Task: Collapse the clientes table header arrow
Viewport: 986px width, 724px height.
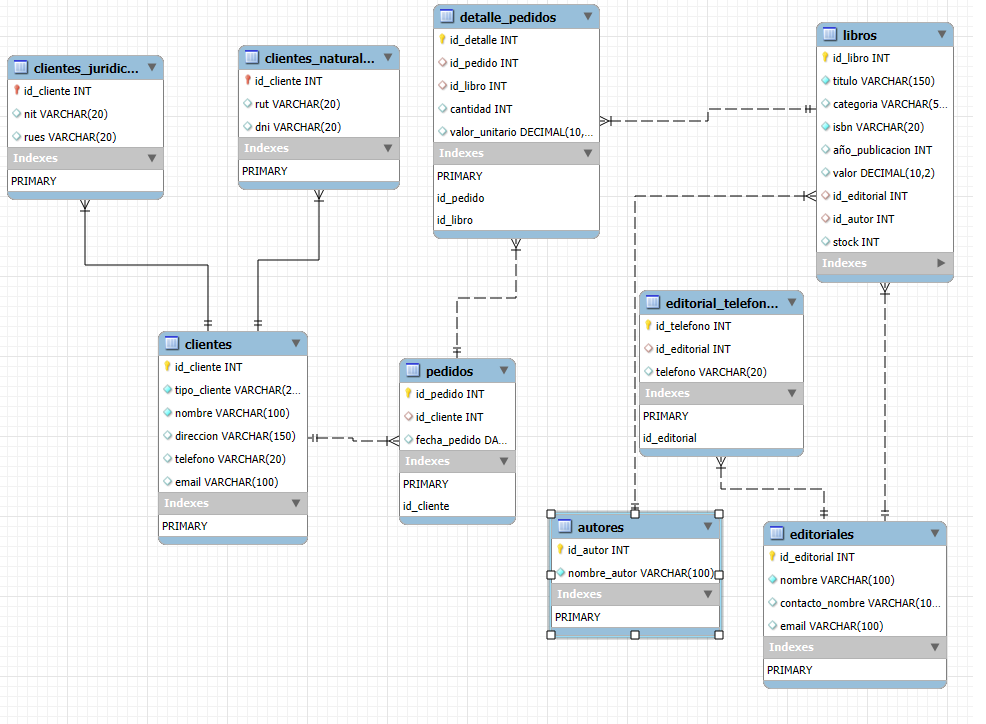Action: pyautogui.click(x=296, y=343)
